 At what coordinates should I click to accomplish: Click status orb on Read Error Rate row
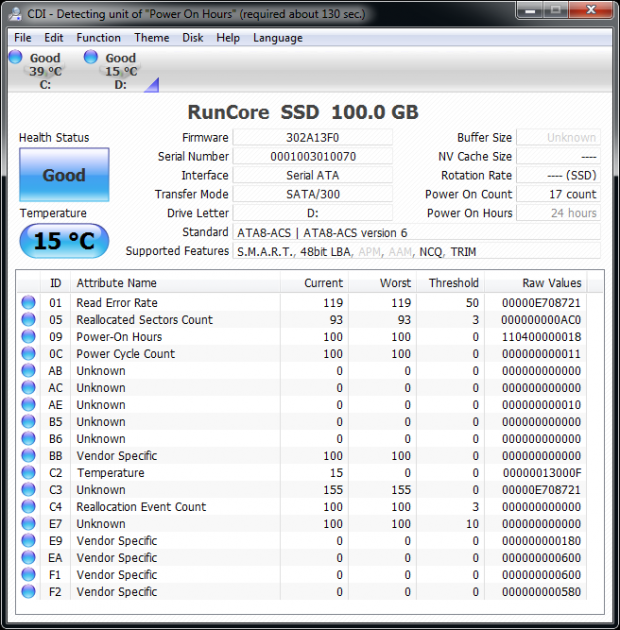pyautogui.click(x=29, y=302)
